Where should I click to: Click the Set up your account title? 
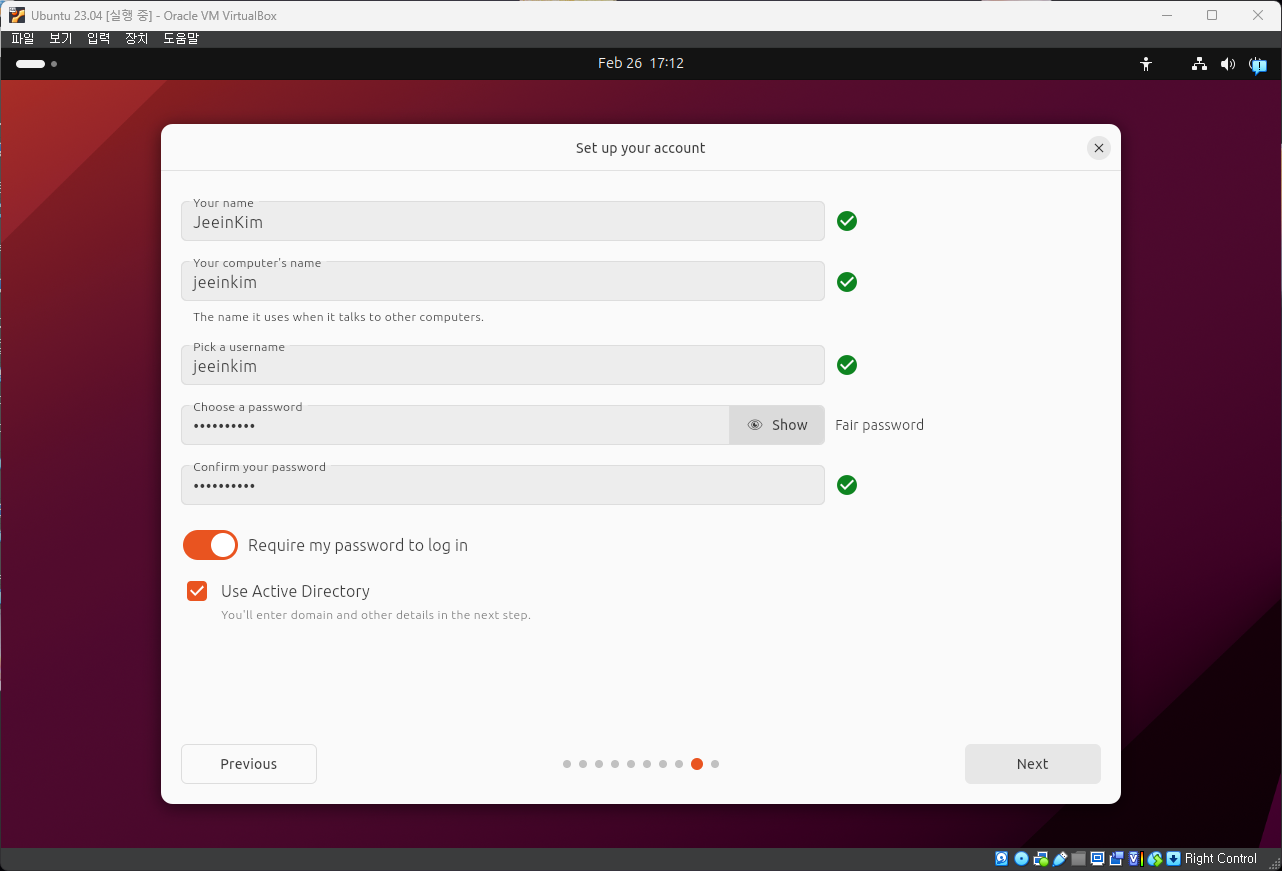tap(641, 148)
